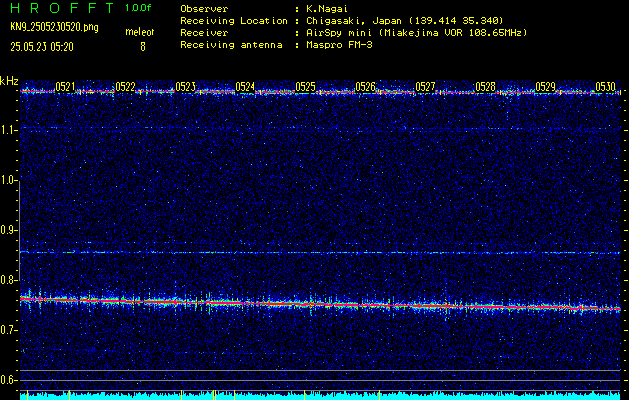Click the Observer name K.Nagai

329,9
